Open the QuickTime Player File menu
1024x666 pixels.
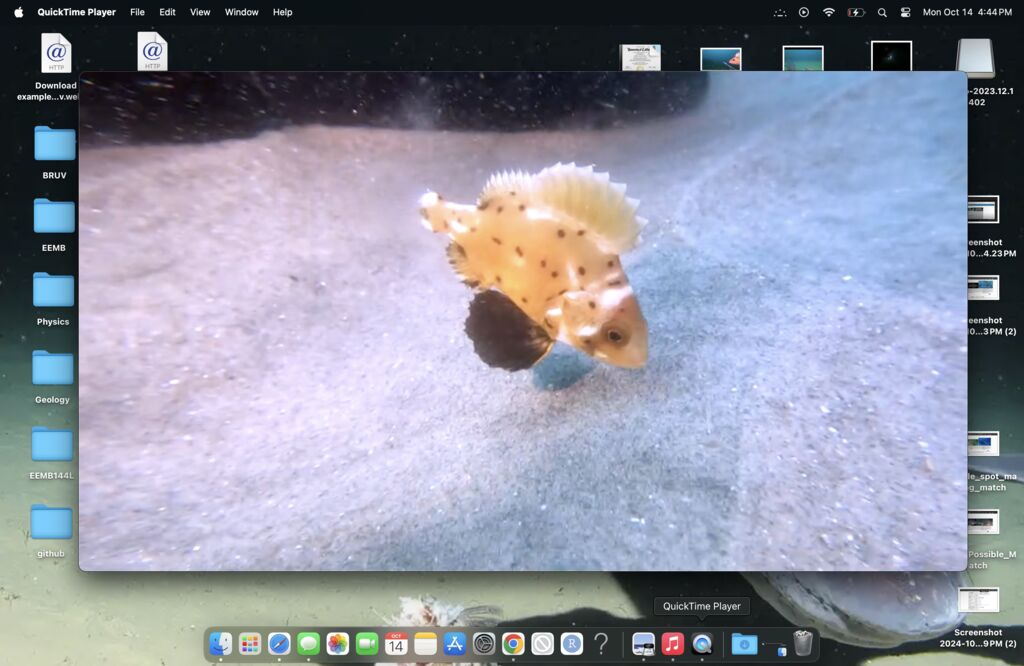(x=137, y=12)
